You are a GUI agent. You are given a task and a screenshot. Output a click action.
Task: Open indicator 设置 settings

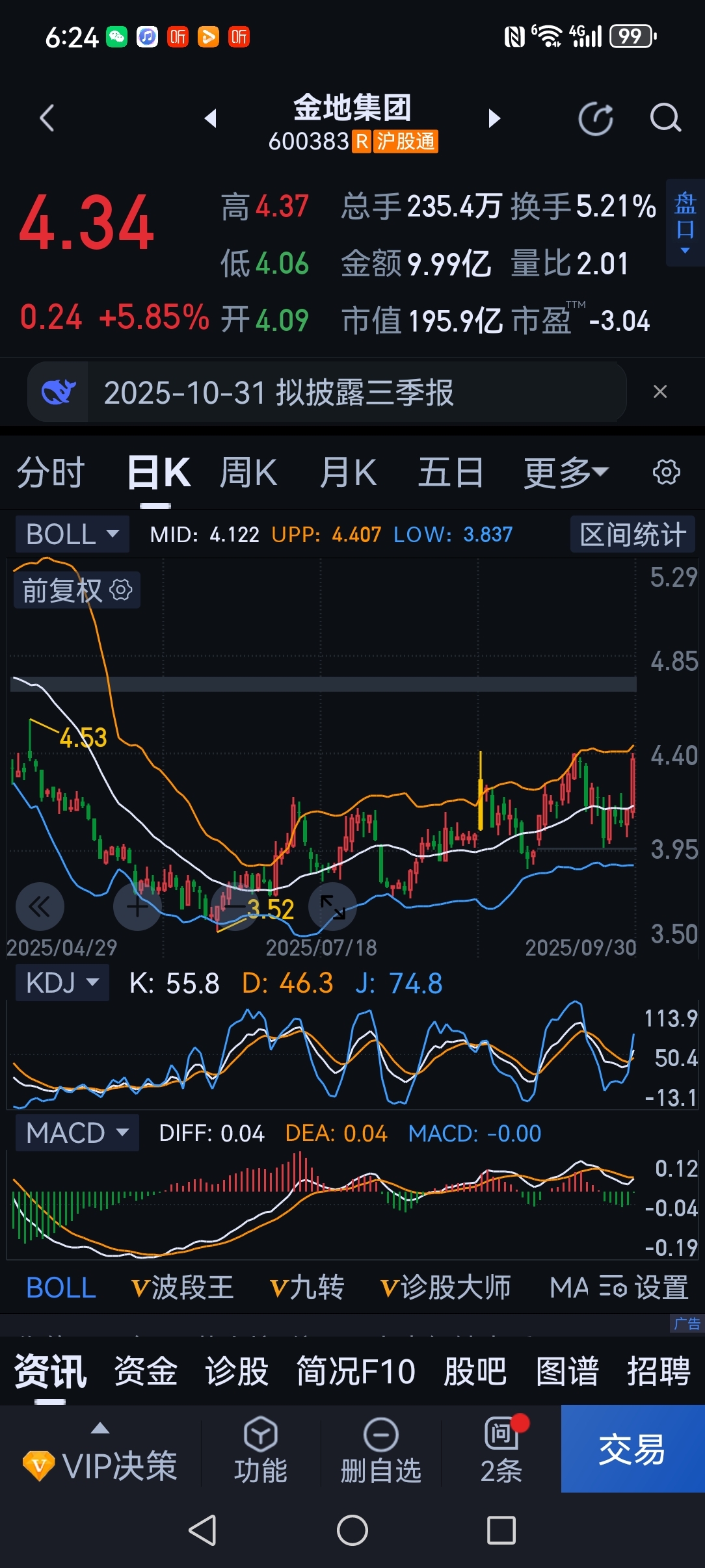click(644, 1287)
